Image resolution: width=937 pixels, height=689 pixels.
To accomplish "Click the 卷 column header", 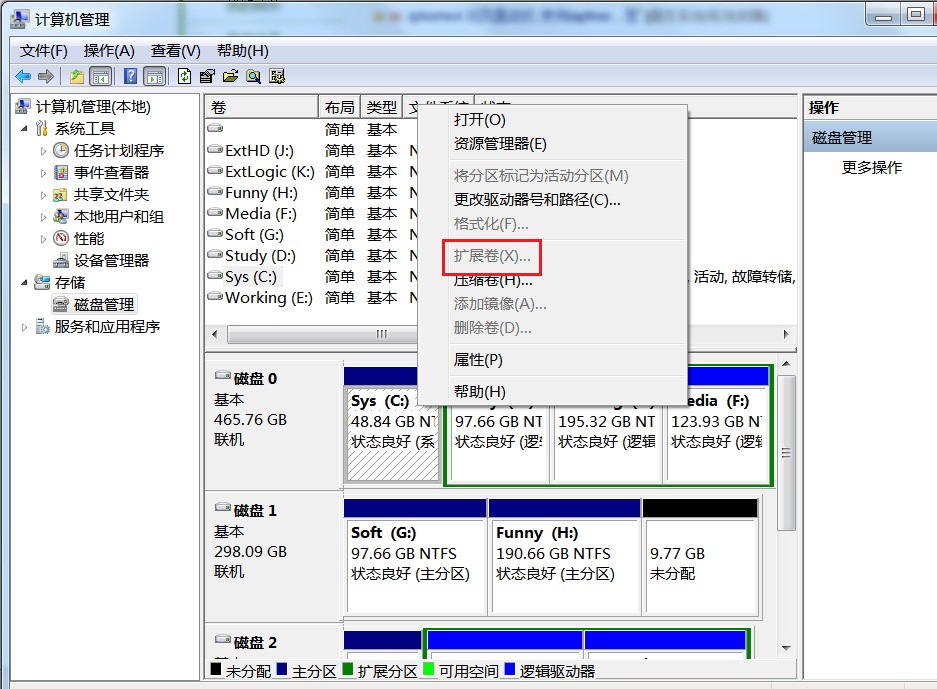I will tap(260, 107).
